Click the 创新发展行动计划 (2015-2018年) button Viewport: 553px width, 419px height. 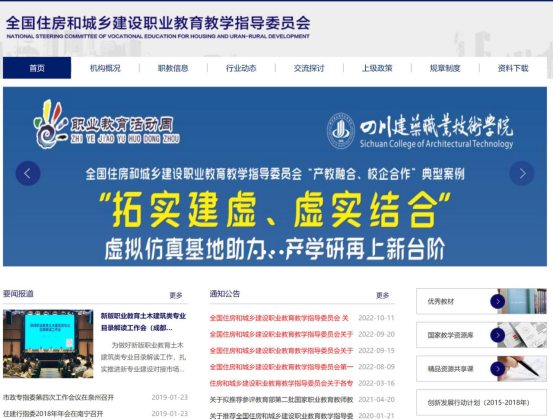pos(481,402)
